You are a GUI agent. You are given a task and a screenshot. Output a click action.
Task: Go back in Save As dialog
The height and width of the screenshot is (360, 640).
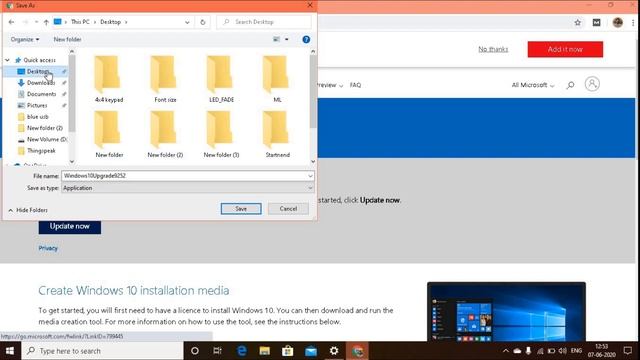(11, 22)
